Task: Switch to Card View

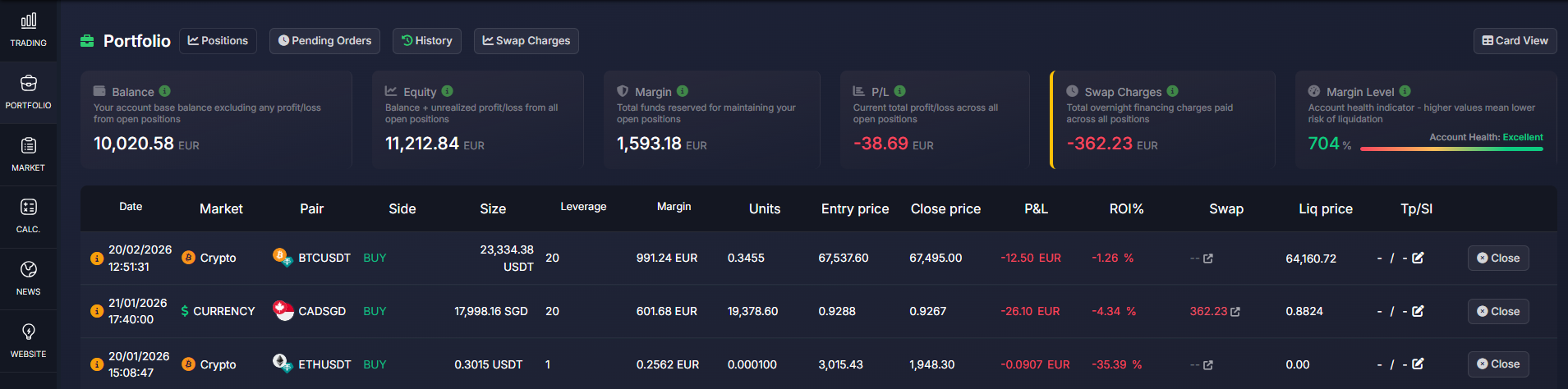Action: pos(1515,41)
